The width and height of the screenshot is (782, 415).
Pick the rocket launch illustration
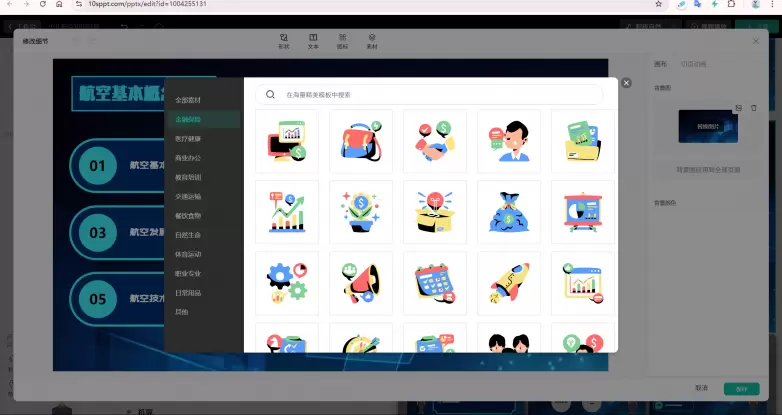[x=508, y=283]
